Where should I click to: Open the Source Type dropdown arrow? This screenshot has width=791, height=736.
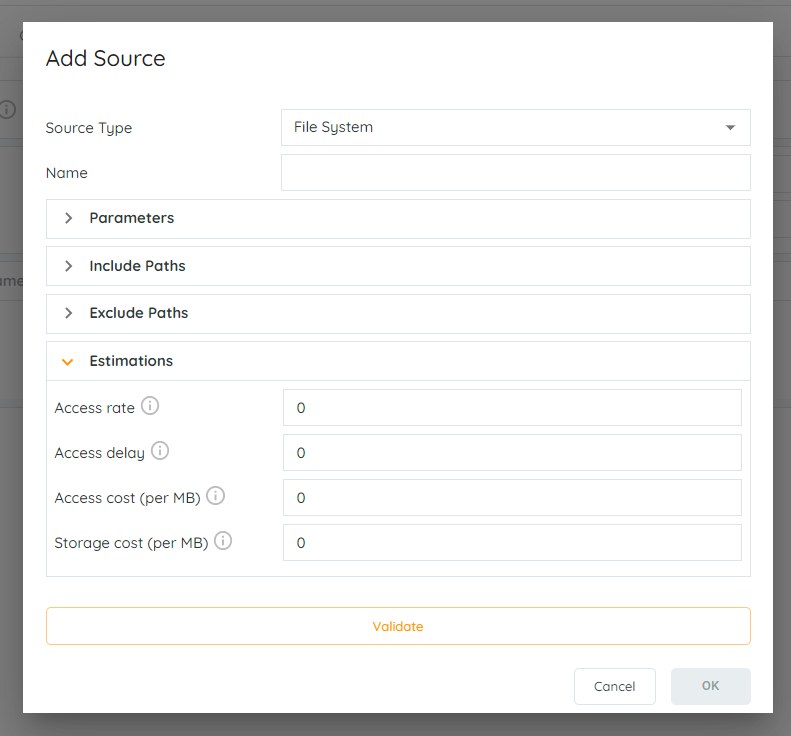click(730, 128)
